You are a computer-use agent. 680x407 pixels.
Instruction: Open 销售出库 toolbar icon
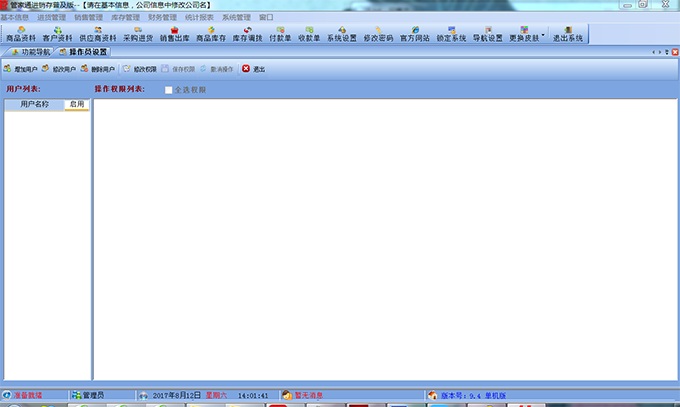[x=174, y=34]
